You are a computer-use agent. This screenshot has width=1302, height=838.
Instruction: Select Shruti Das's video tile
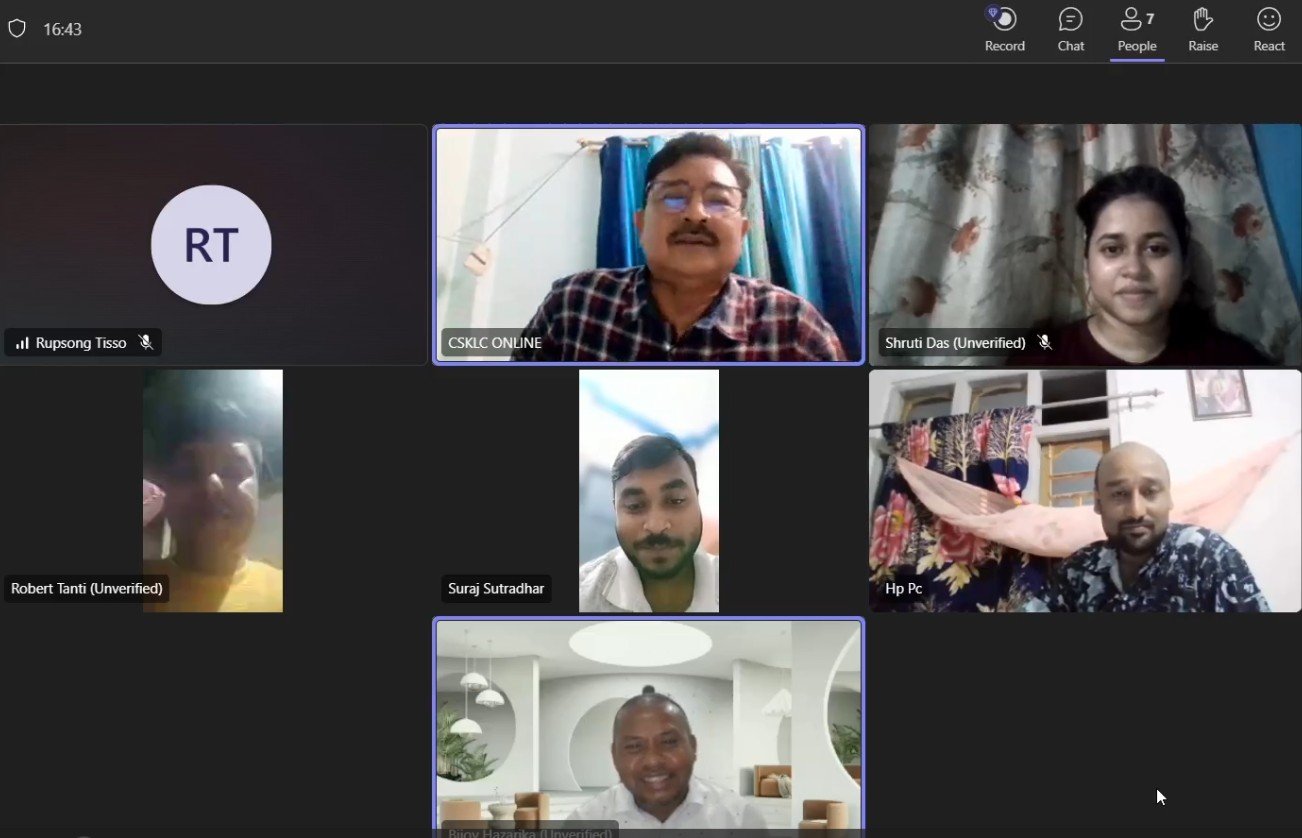point(1085,244)
